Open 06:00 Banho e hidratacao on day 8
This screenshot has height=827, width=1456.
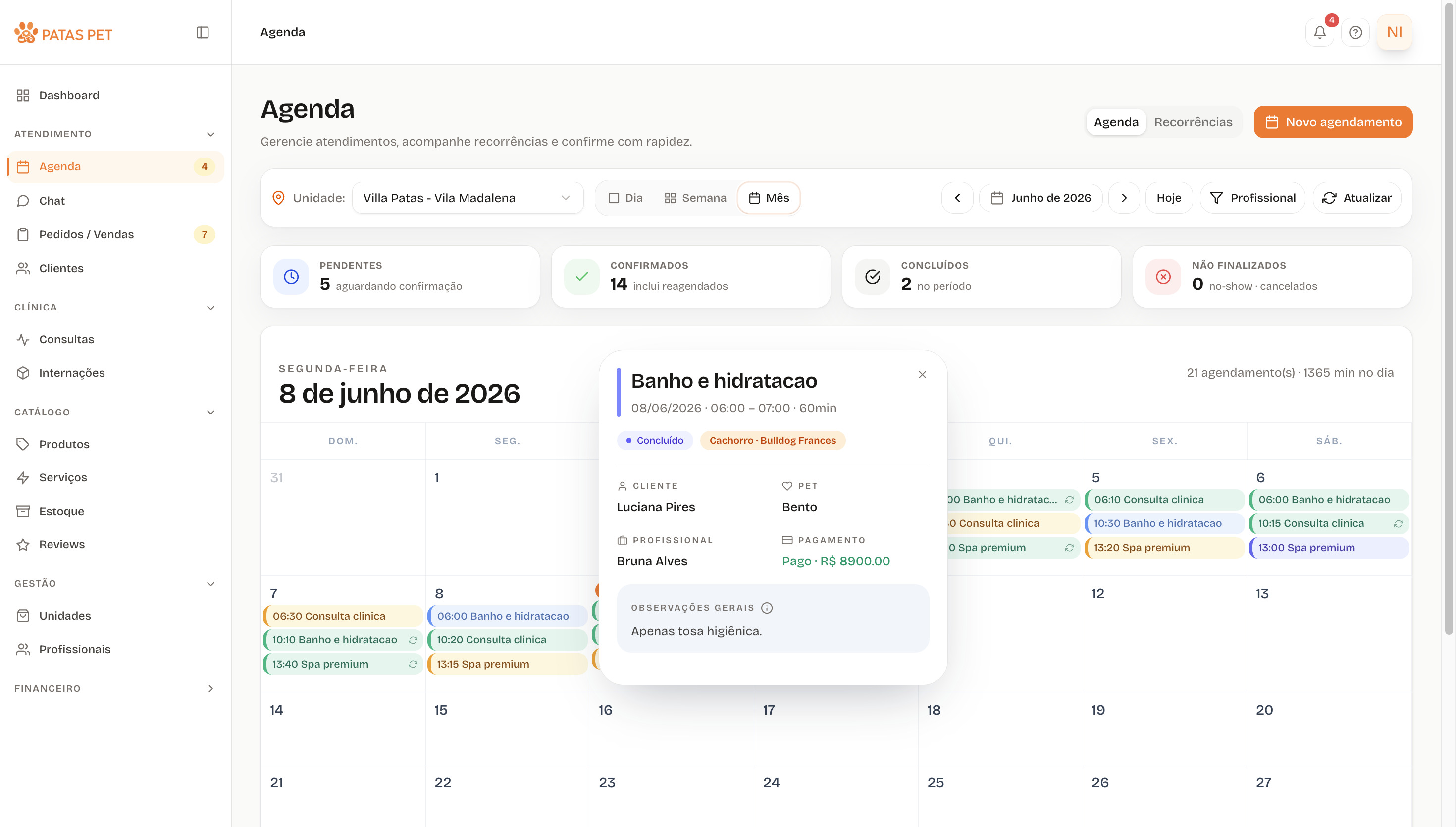pos(507,616)
